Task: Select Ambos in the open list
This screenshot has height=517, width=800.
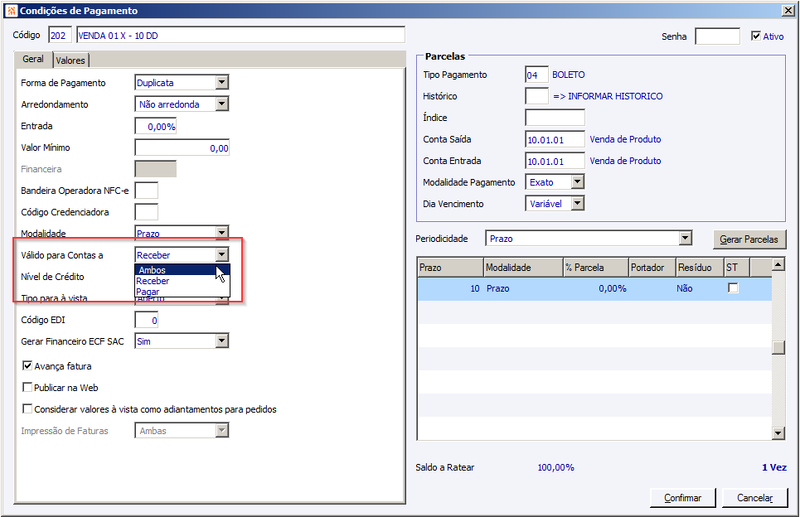Action: click(x=182, y=270)
